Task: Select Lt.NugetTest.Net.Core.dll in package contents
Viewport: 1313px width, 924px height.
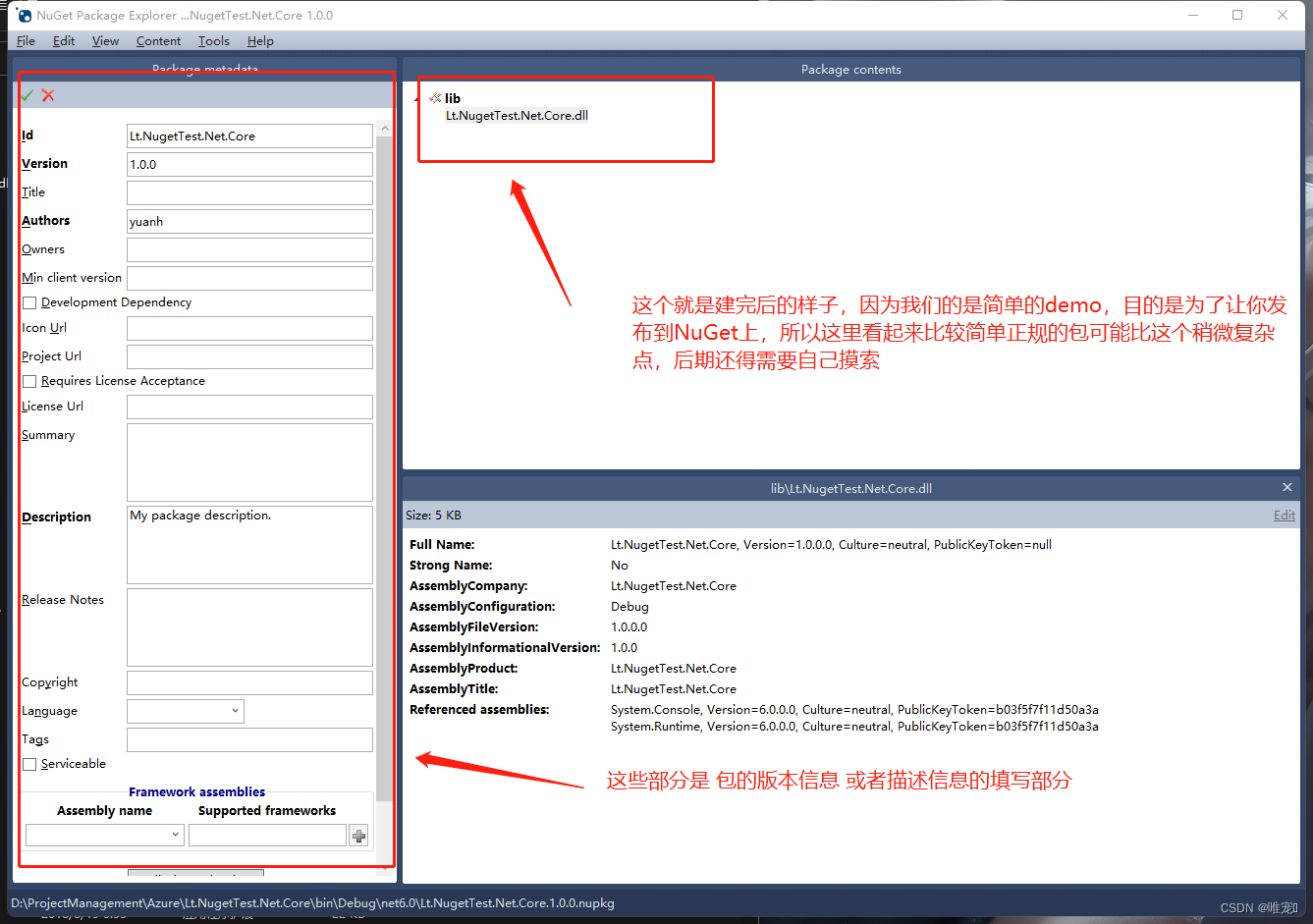Action: 517,116
